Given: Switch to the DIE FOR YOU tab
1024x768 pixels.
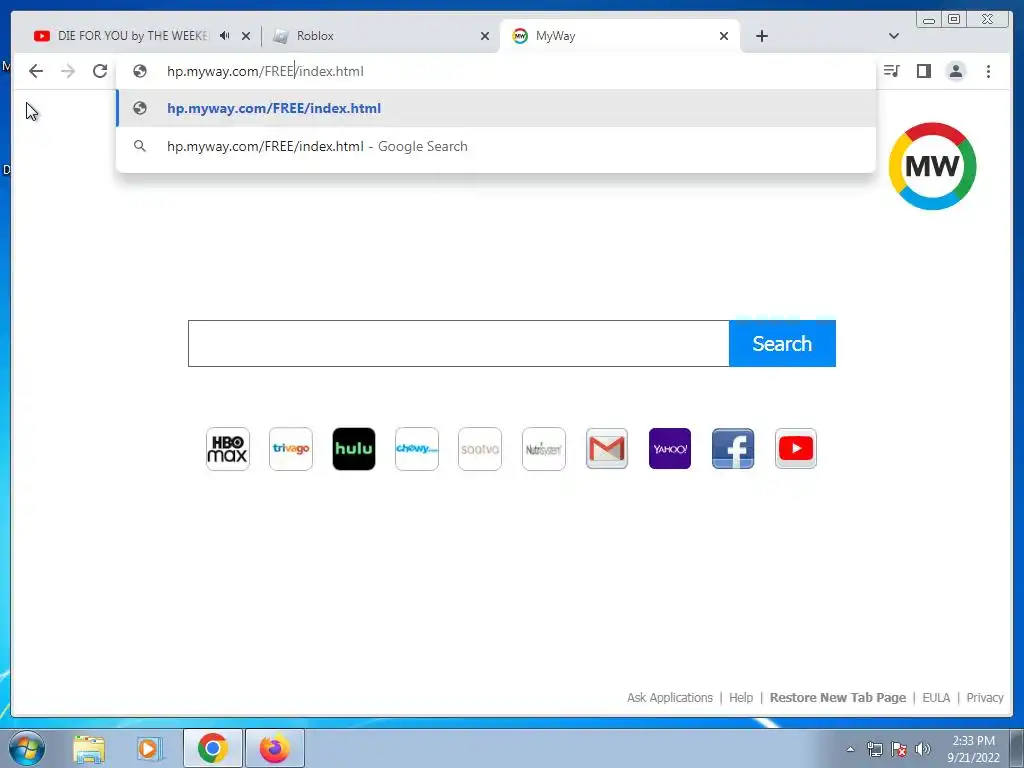Looking at the screenshot, I should [x=133, y=36].
